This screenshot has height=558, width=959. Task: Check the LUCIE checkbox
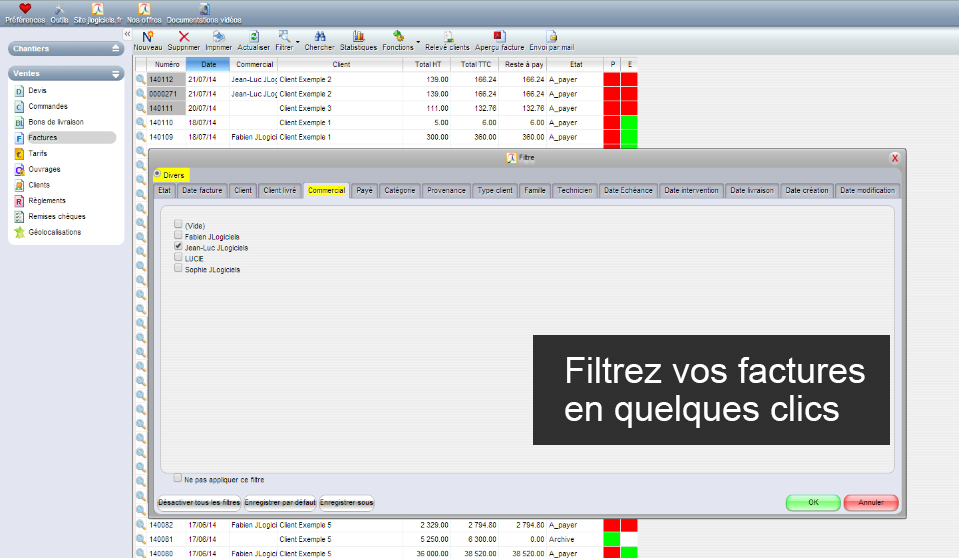pyautogui.click(x=178, y=257)
